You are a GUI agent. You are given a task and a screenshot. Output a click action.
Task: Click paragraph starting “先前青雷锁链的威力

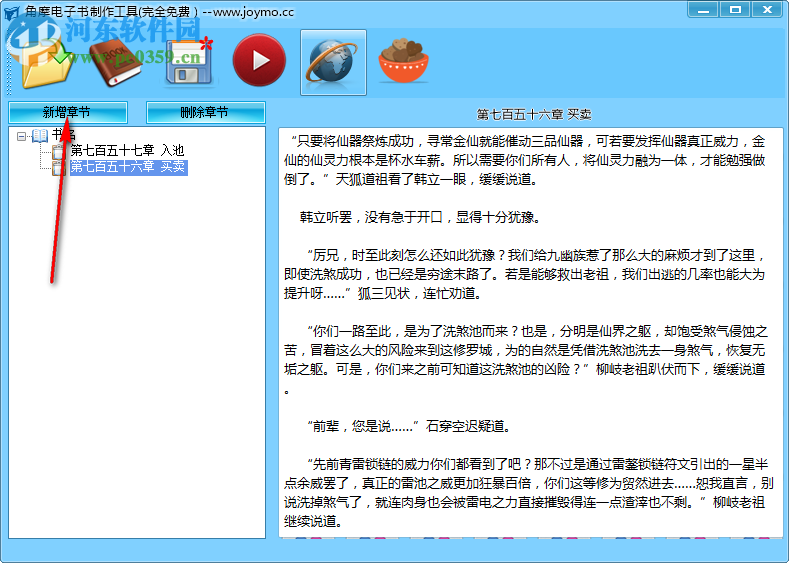point(528,493)
